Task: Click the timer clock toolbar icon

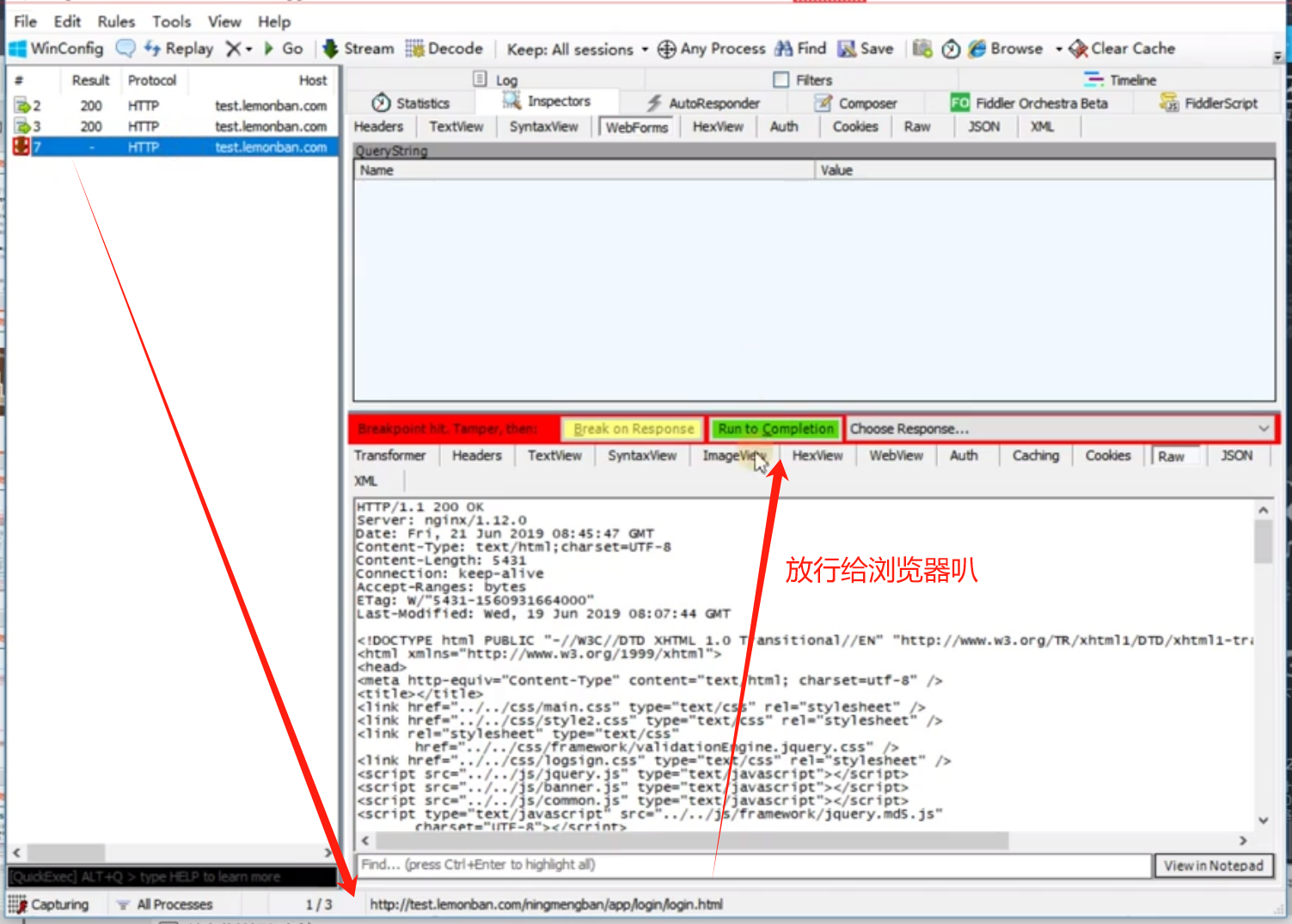Action: [x=951, y=49]
